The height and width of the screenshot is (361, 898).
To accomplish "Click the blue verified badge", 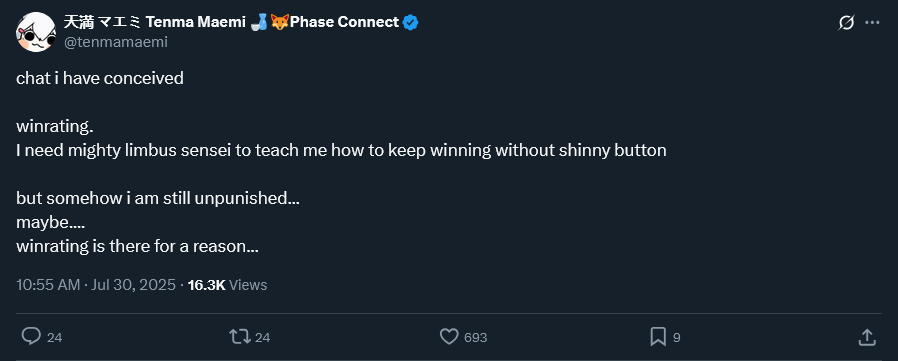I will [411, 23].
